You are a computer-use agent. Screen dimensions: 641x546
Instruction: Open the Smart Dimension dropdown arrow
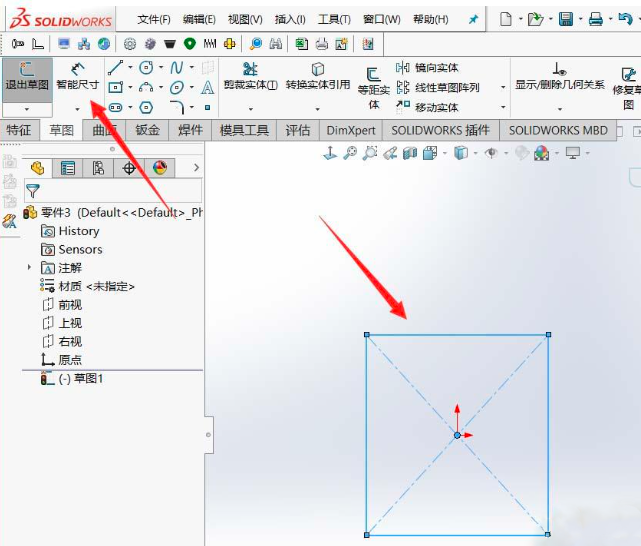(x=78, y=109)
